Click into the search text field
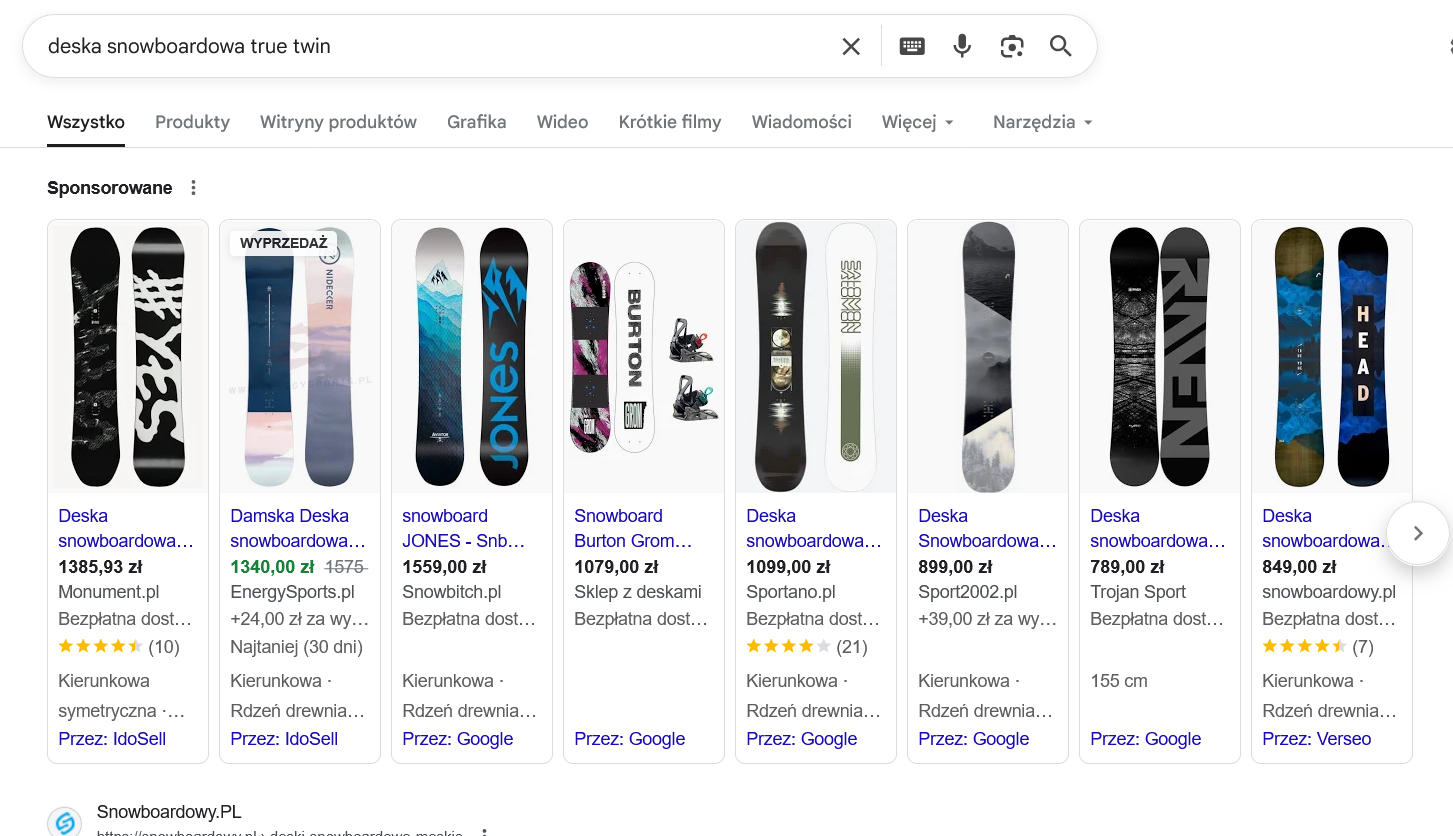 click(x=430, y=46)
